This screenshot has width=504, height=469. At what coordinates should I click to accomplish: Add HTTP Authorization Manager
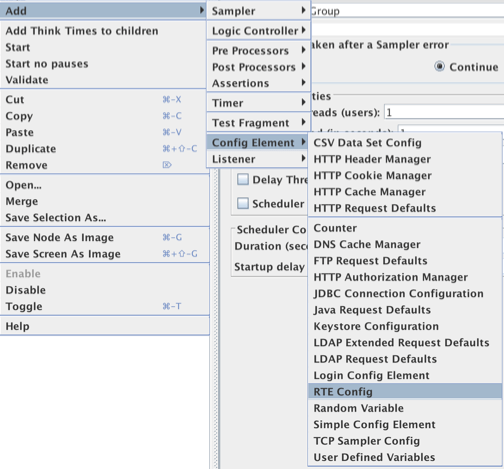[405, 277]
